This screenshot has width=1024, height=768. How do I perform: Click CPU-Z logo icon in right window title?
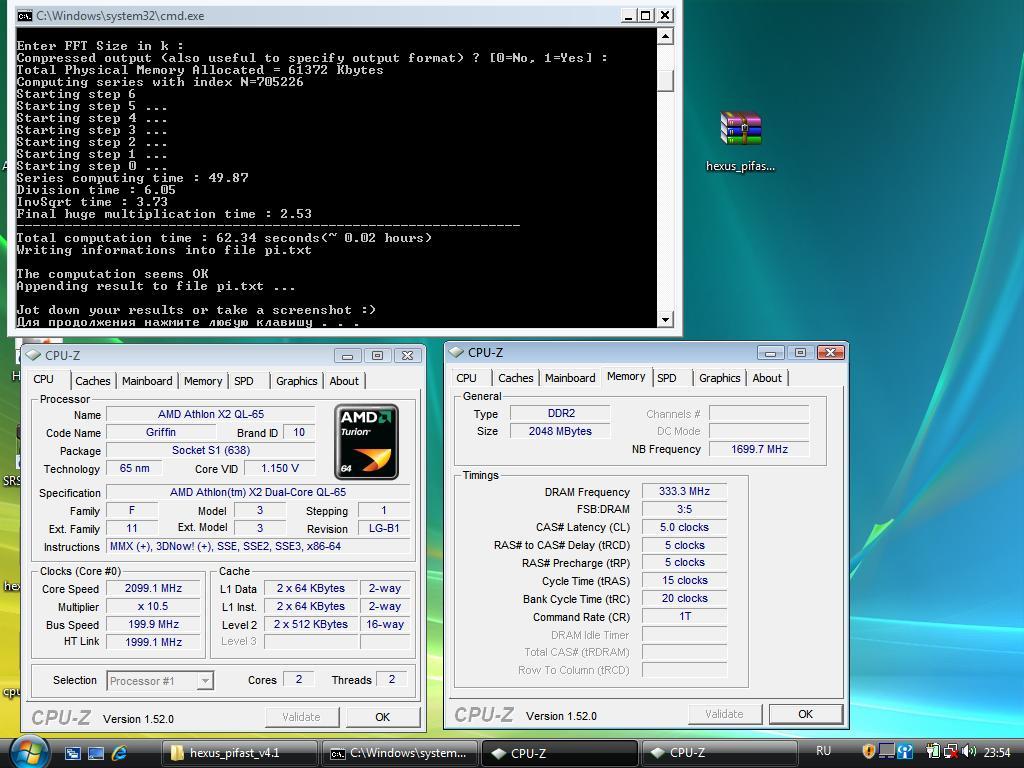456,353
